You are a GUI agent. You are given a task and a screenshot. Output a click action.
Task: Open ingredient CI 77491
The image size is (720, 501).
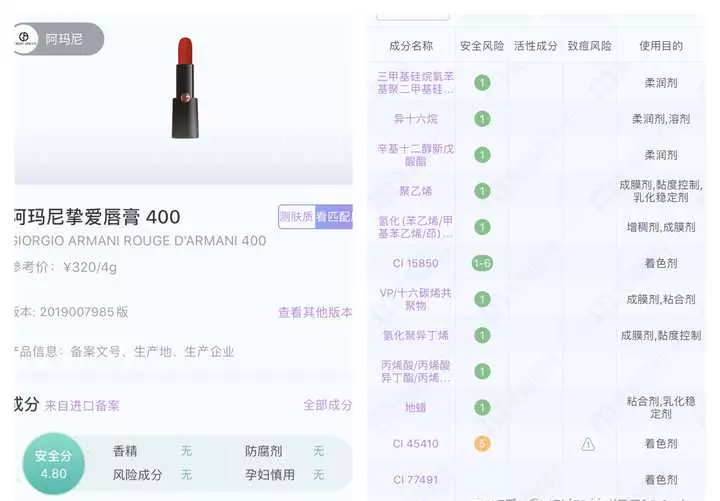(x=416, y=480)
